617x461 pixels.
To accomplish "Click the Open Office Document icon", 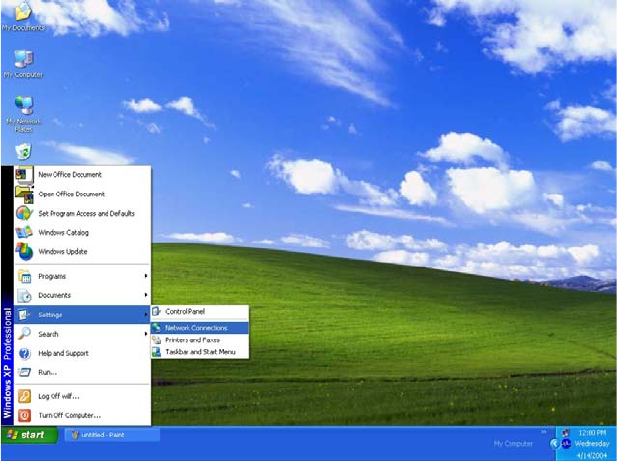I will click(24, 194).
